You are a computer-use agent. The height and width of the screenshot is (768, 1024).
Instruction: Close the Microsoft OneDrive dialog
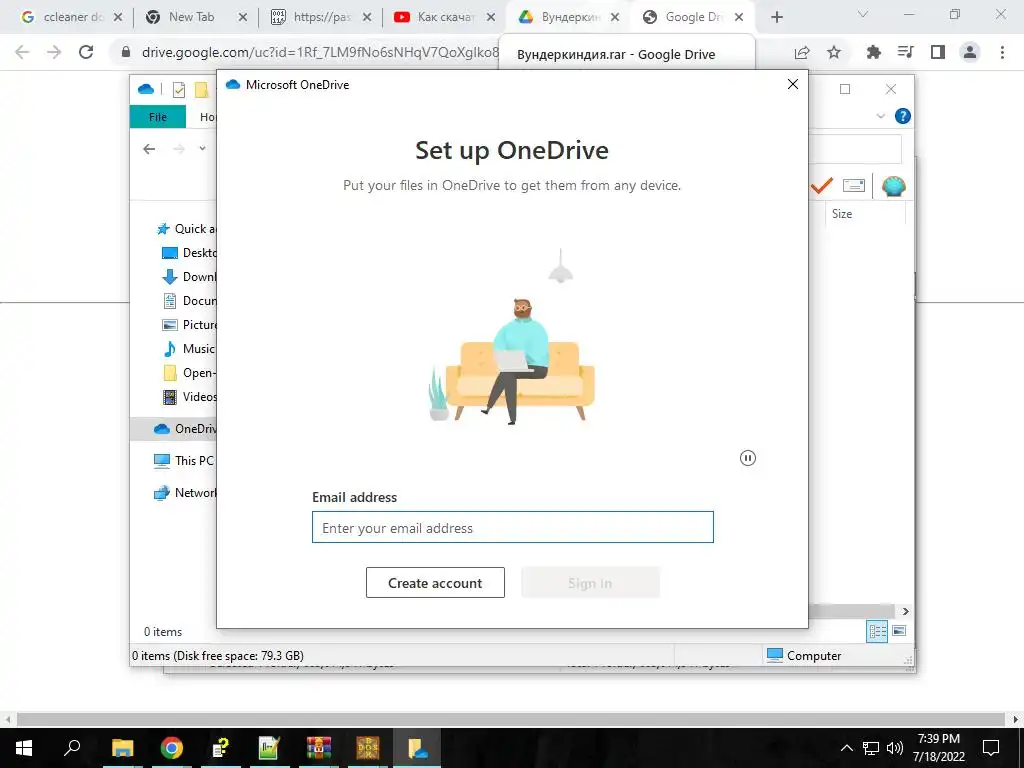[x=793, y=84]
